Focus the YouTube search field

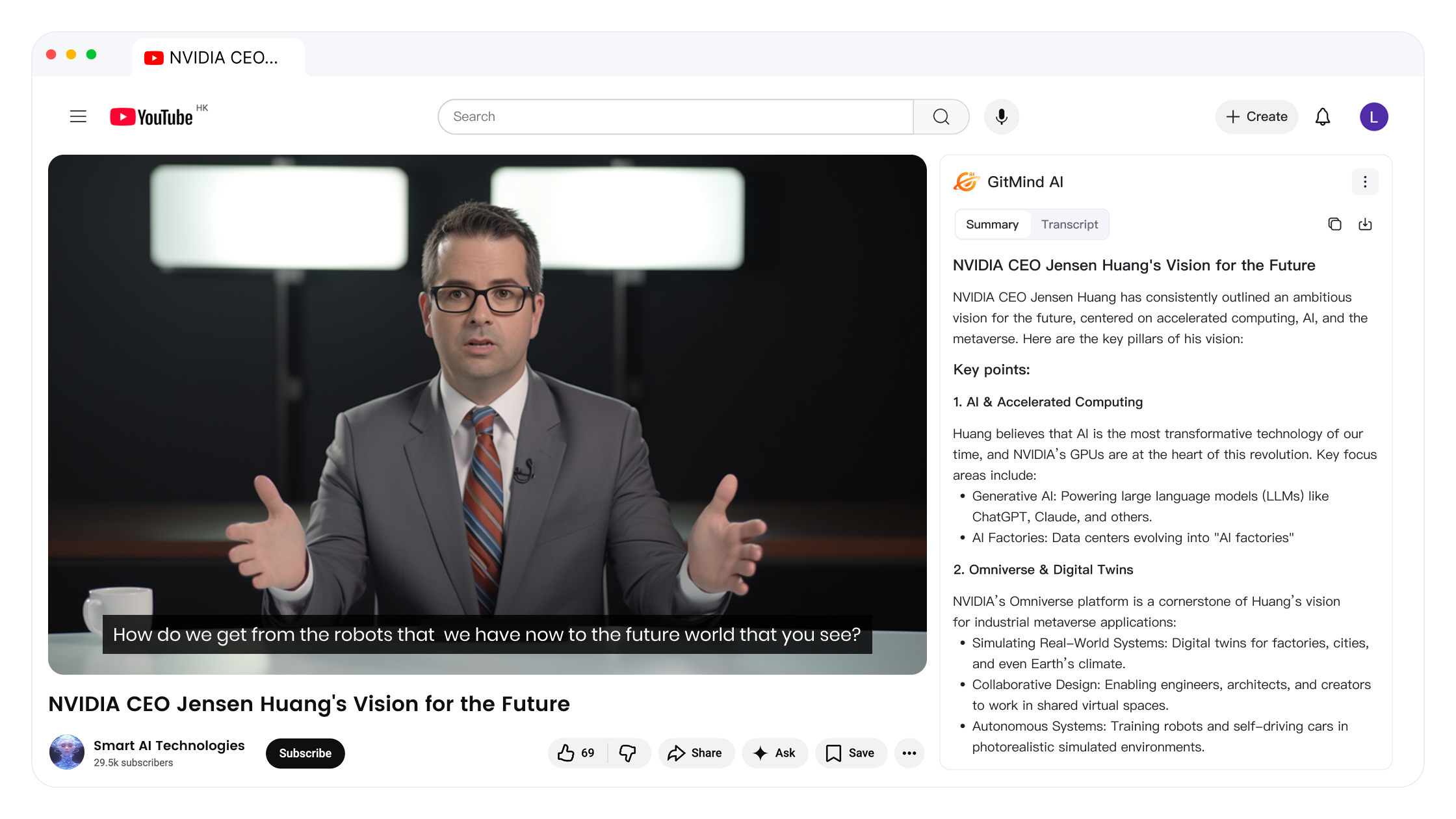point(676,117)
